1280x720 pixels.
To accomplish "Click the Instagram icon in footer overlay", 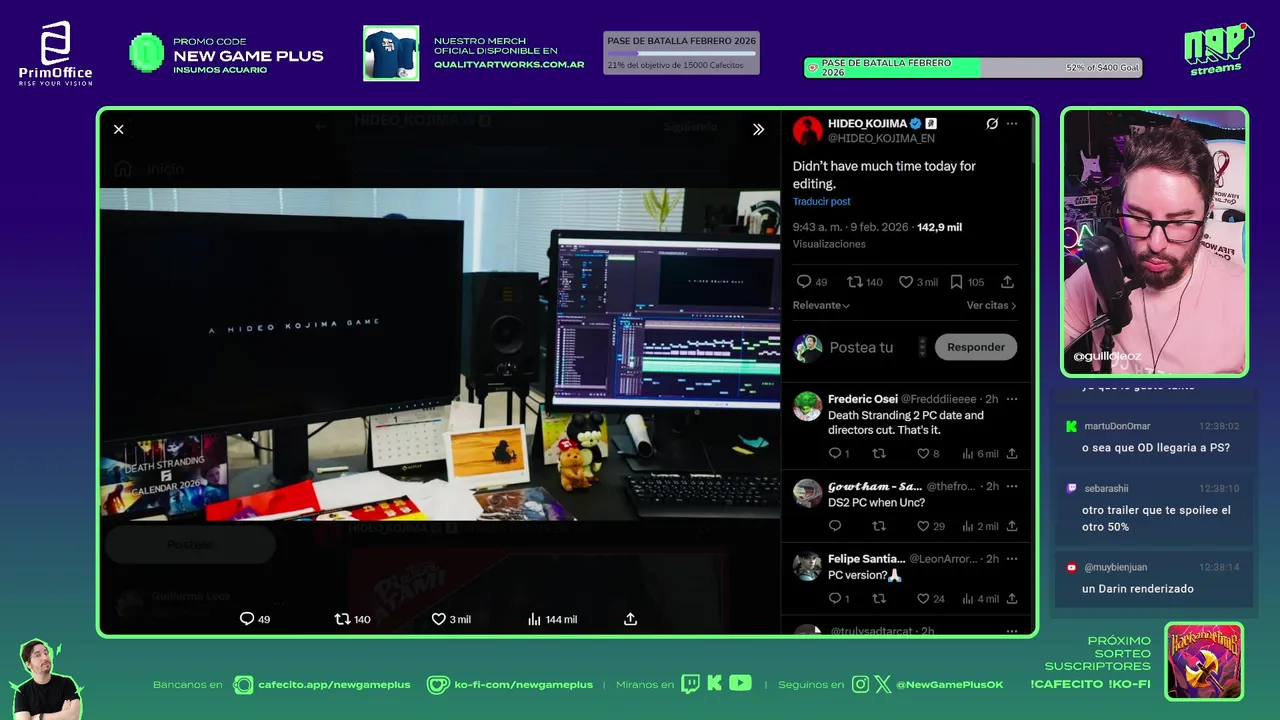I will tap(861, 685).
